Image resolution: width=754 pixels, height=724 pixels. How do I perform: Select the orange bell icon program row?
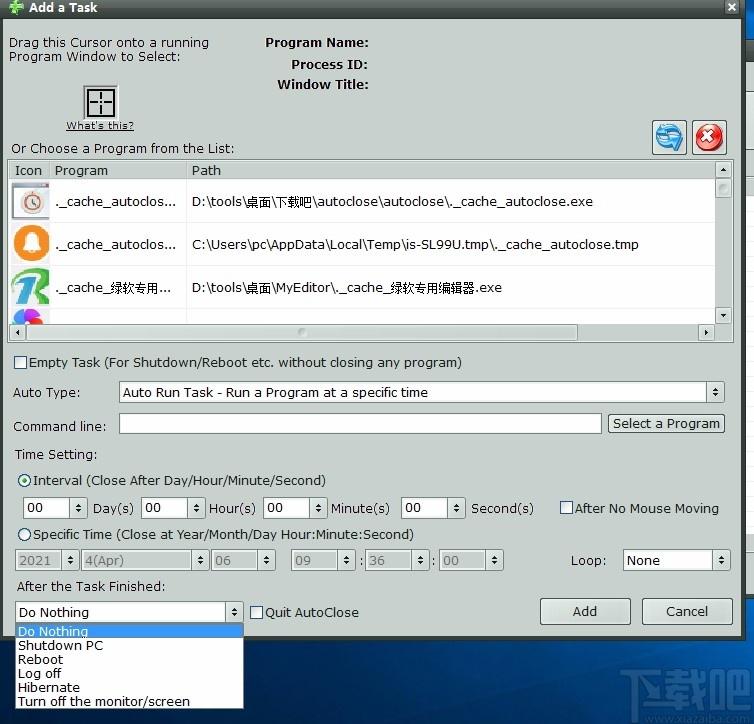[362, 244]
